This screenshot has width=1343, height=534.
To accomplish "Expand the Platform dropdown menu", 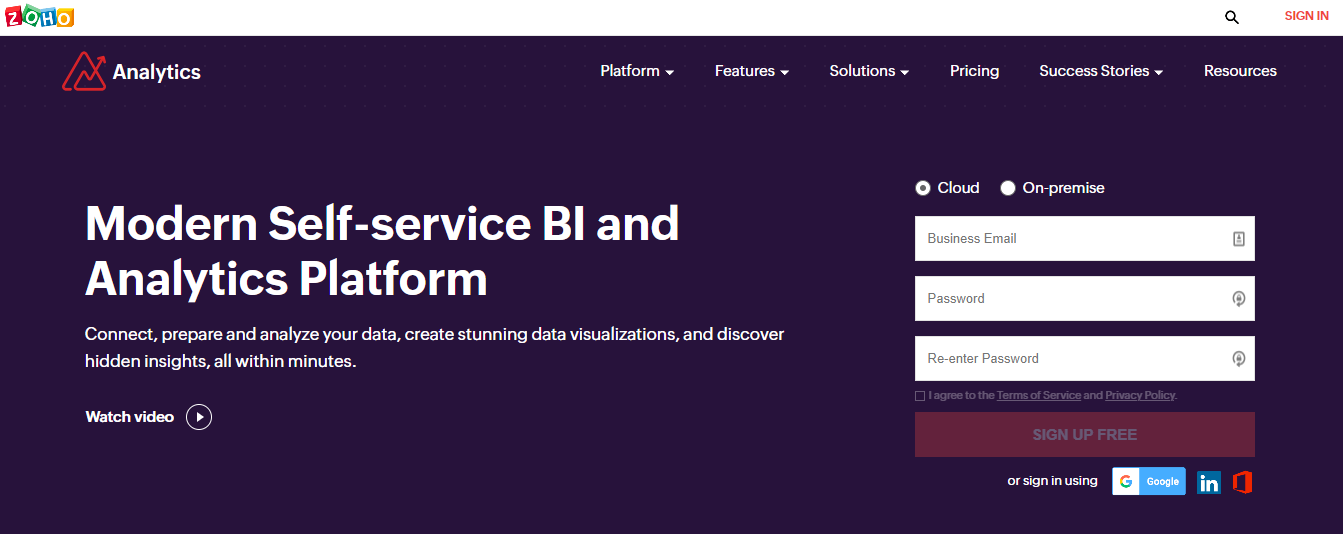I will [637, 71].
